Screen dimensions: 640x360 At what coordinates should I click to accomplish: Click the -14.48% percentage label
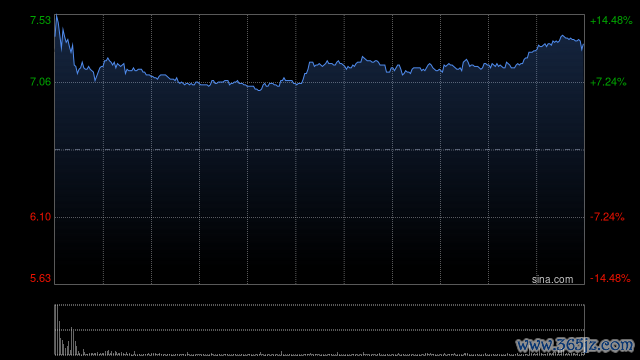click(610, 278)
